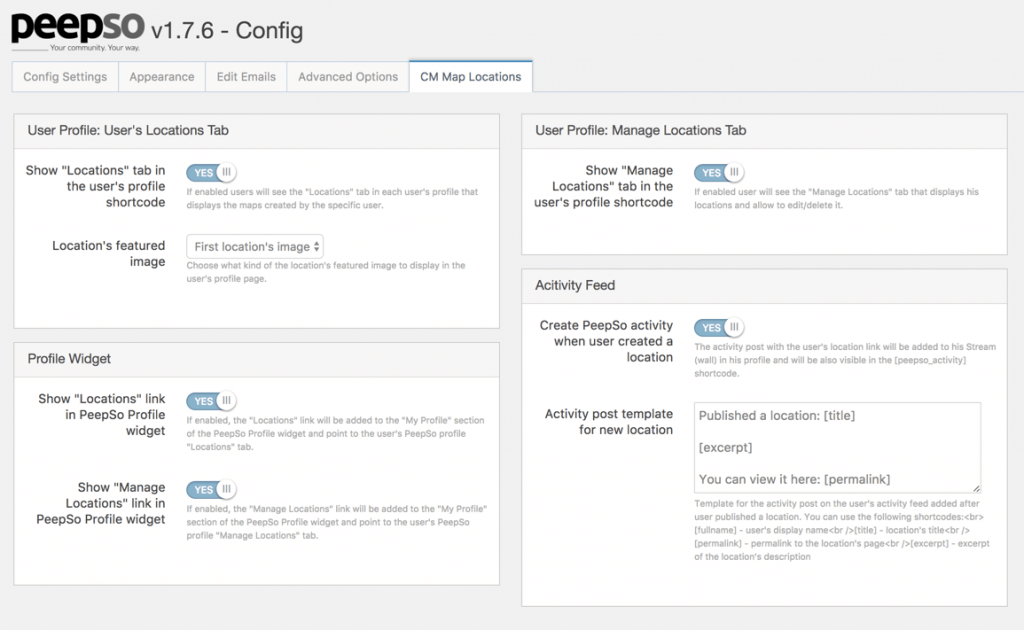Image resolution: width=1024 pixels, height=630 pixels.
Task: Toggle Show "Locations" link in Profile widget
Action: tap(211, 401)
